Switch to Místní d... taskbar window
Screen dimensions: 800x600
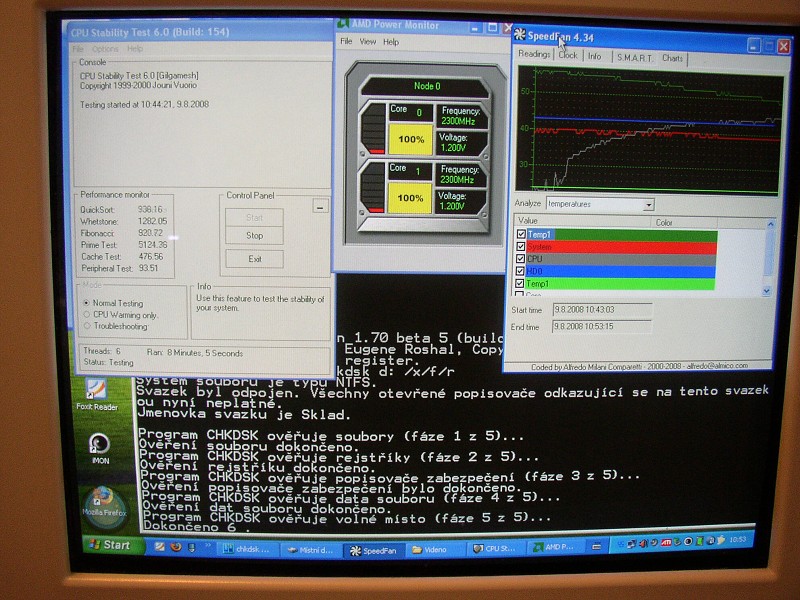click(x=310, y=550)
